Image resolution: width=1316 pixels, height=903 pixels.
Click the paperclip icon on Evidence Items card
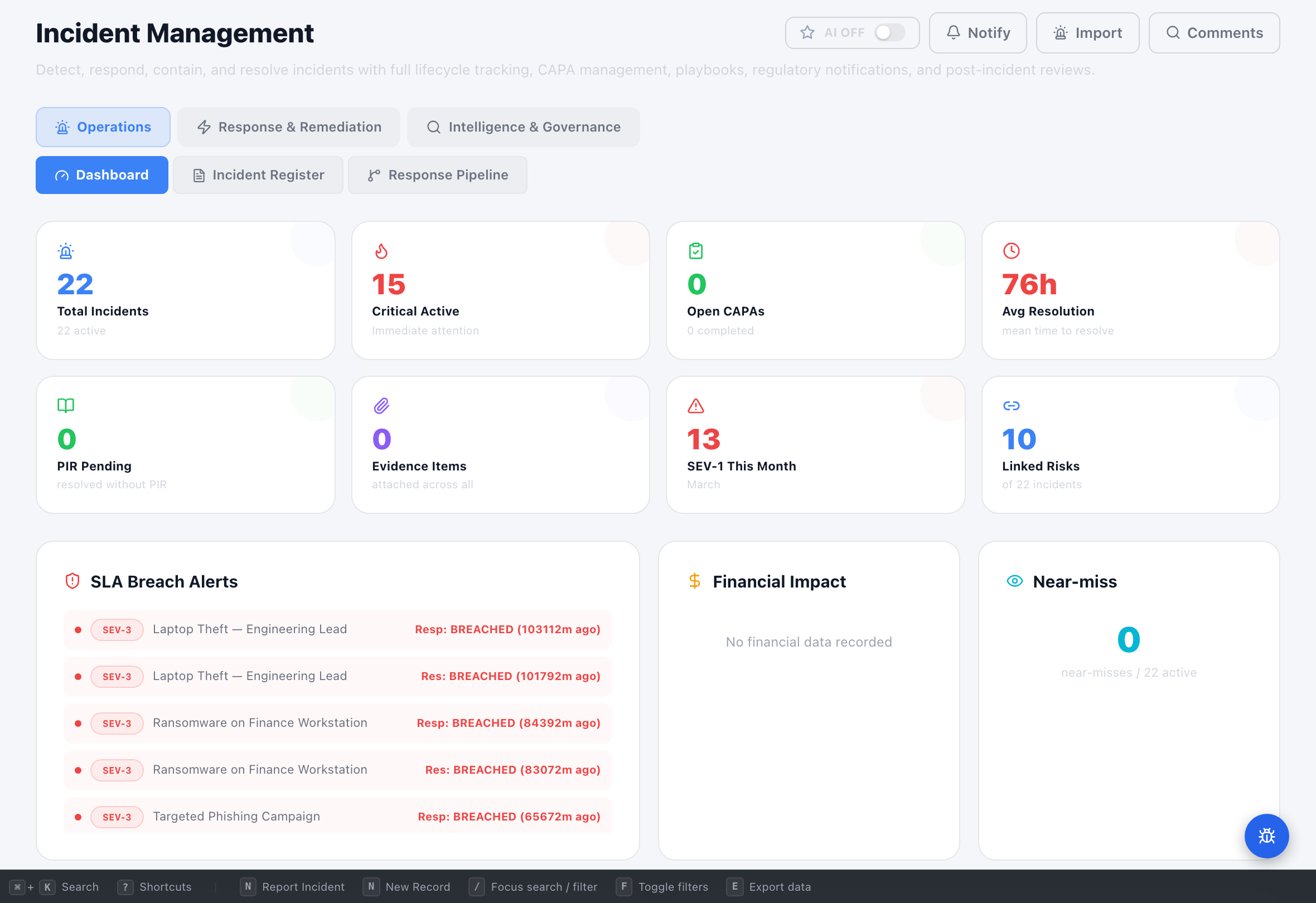click(381, 405)
